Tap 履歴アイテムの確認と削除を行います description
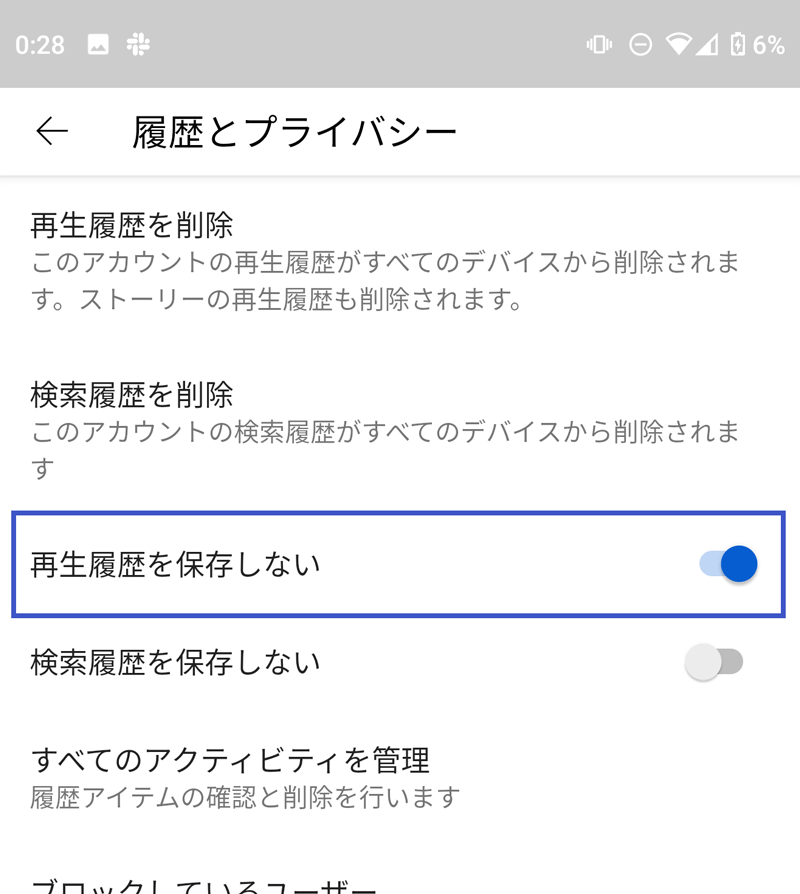The image size is (800, 894). (x=245, y=797)
